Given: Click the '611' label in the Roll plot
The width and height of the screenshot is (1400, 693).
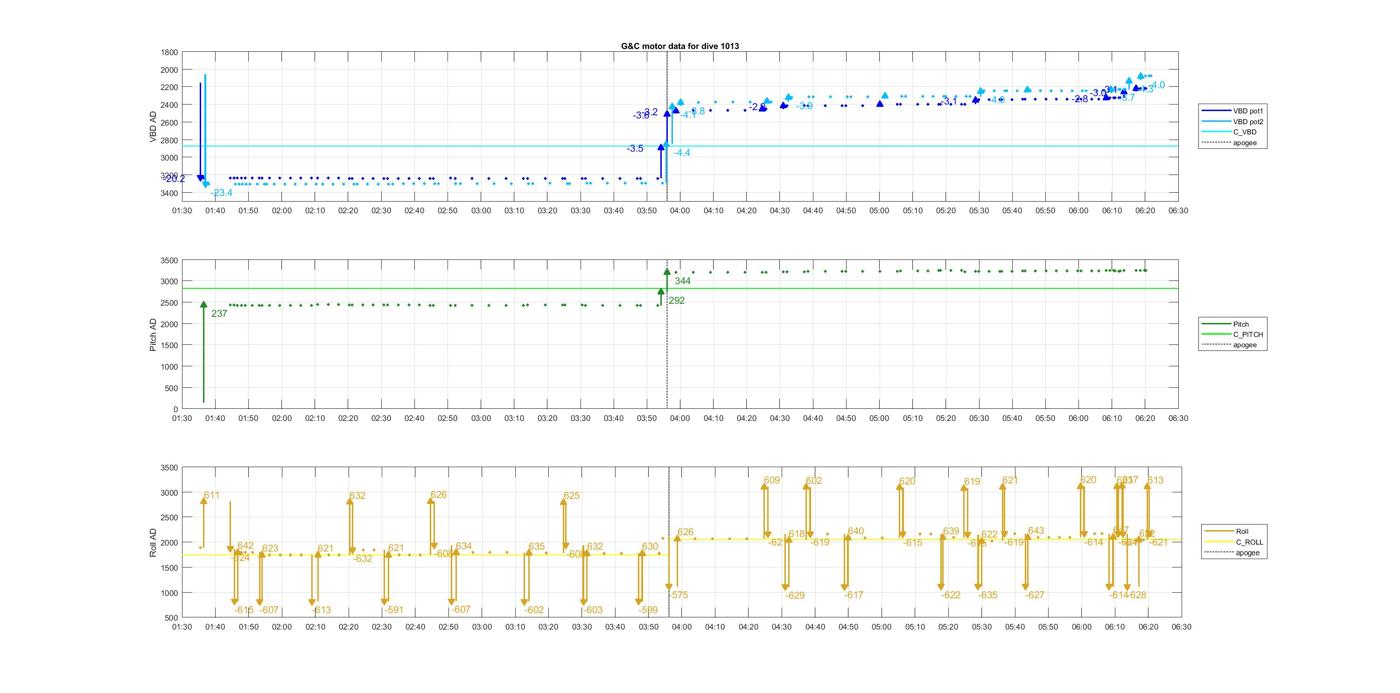Looking at the screenshot, I should pyautogui.click(x=211, y=495).
